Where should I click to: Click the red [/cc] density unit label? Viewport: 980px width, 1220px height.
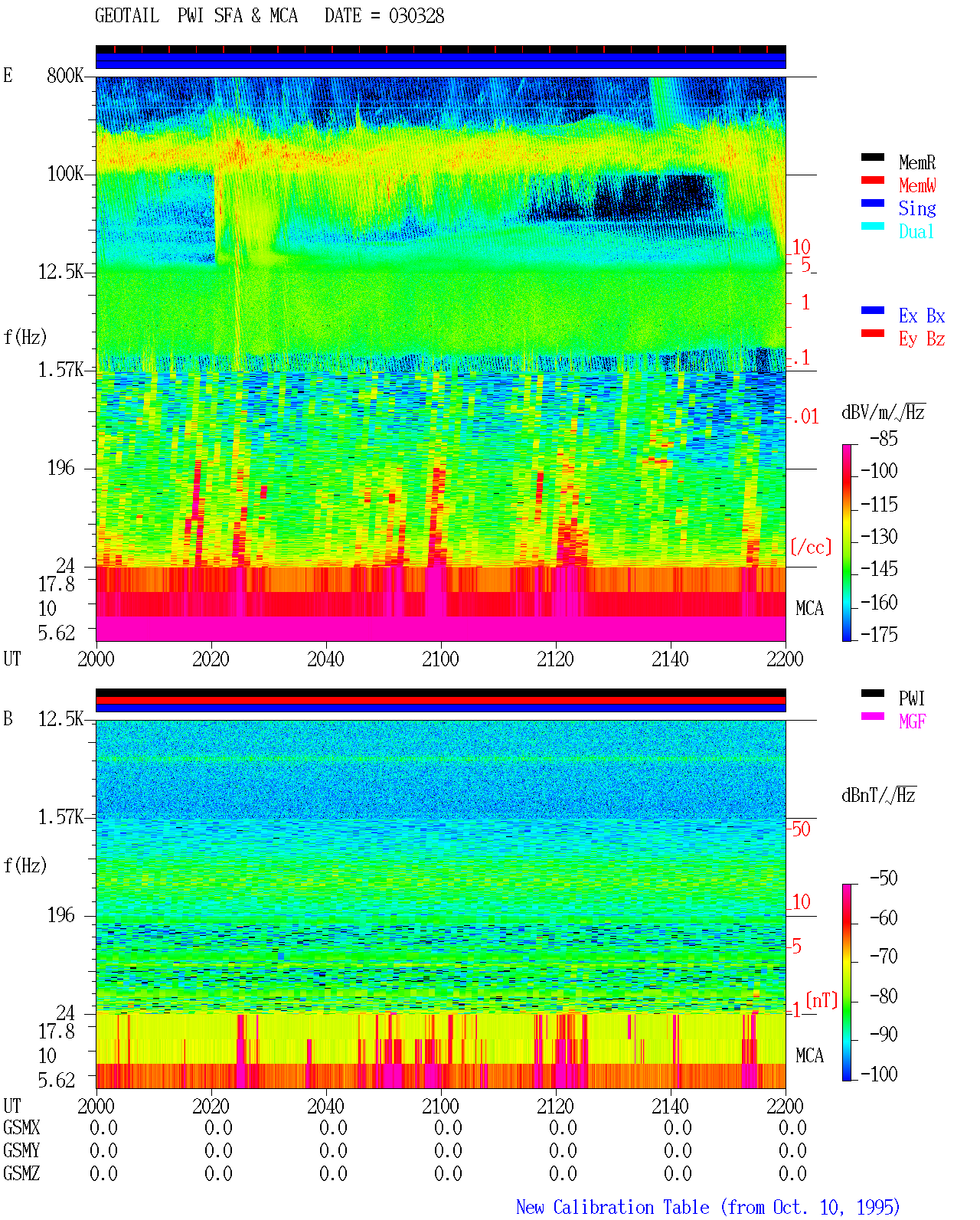coord(811,547)
